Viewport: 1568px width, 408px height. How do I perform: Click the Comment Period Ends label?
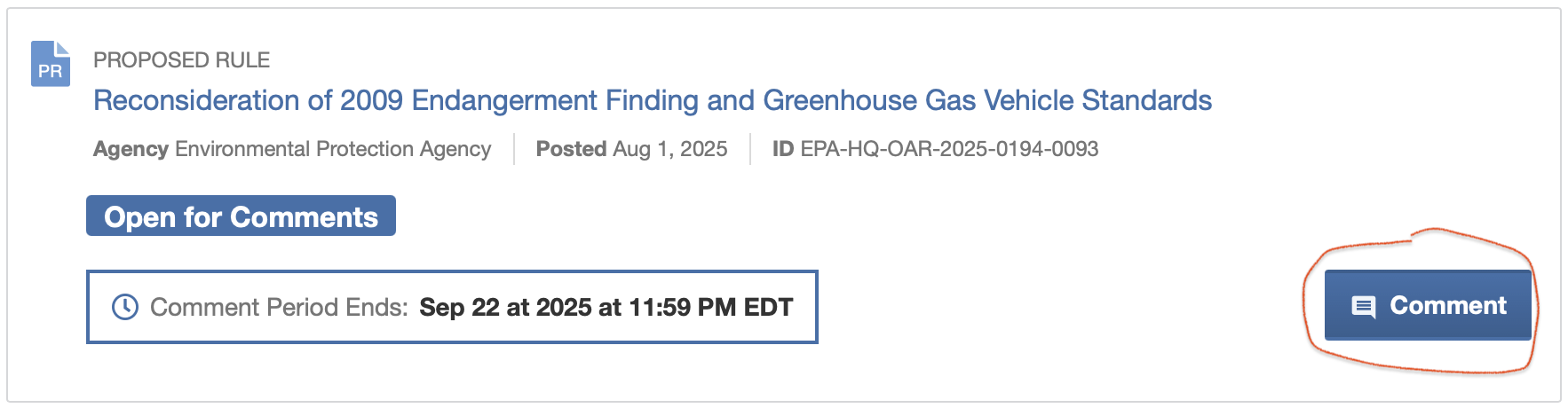click(279, 307)
